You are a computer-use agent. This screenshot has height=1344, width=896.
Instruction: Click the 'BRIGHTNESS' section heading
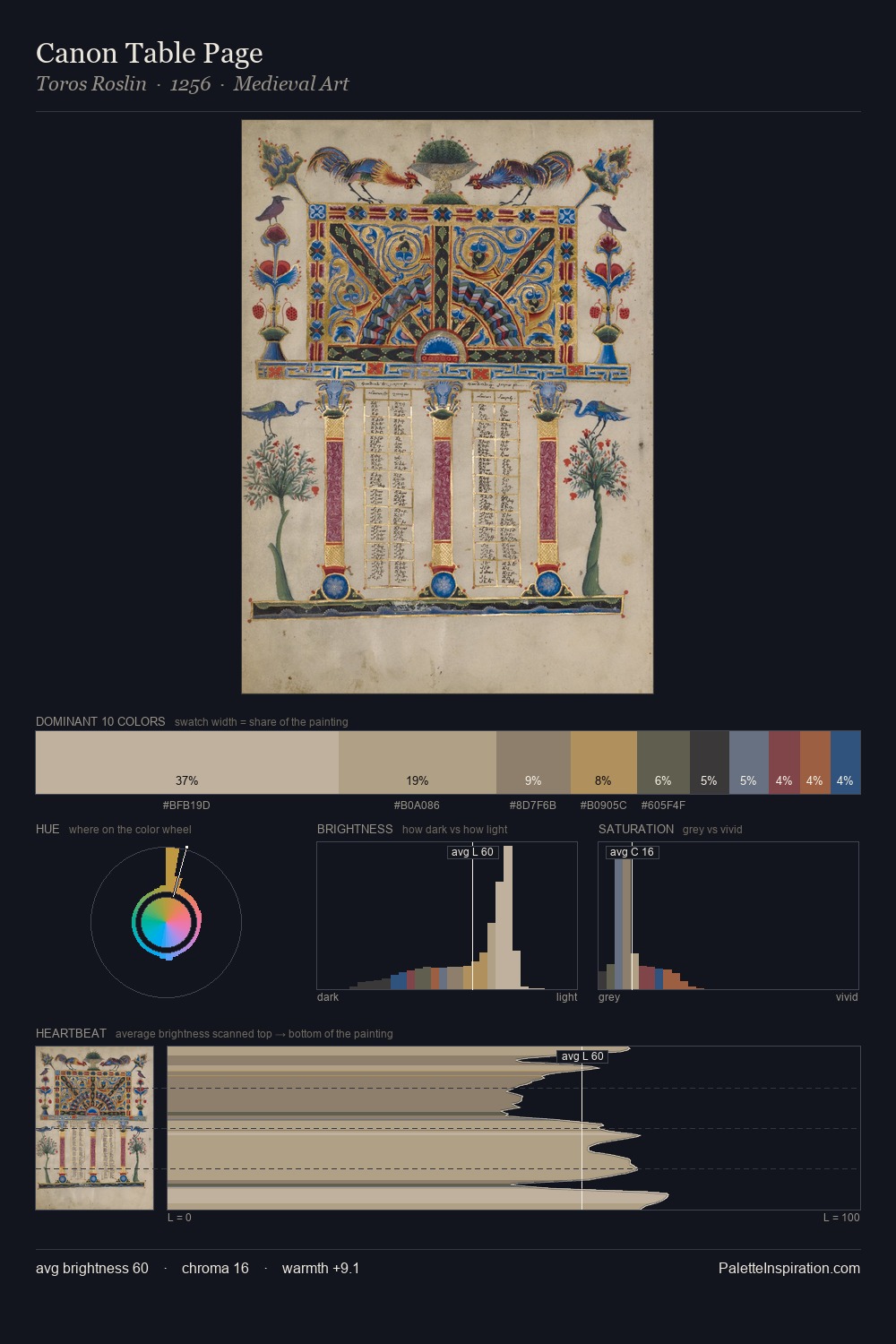pyautogui.click(x=355, y=829)
